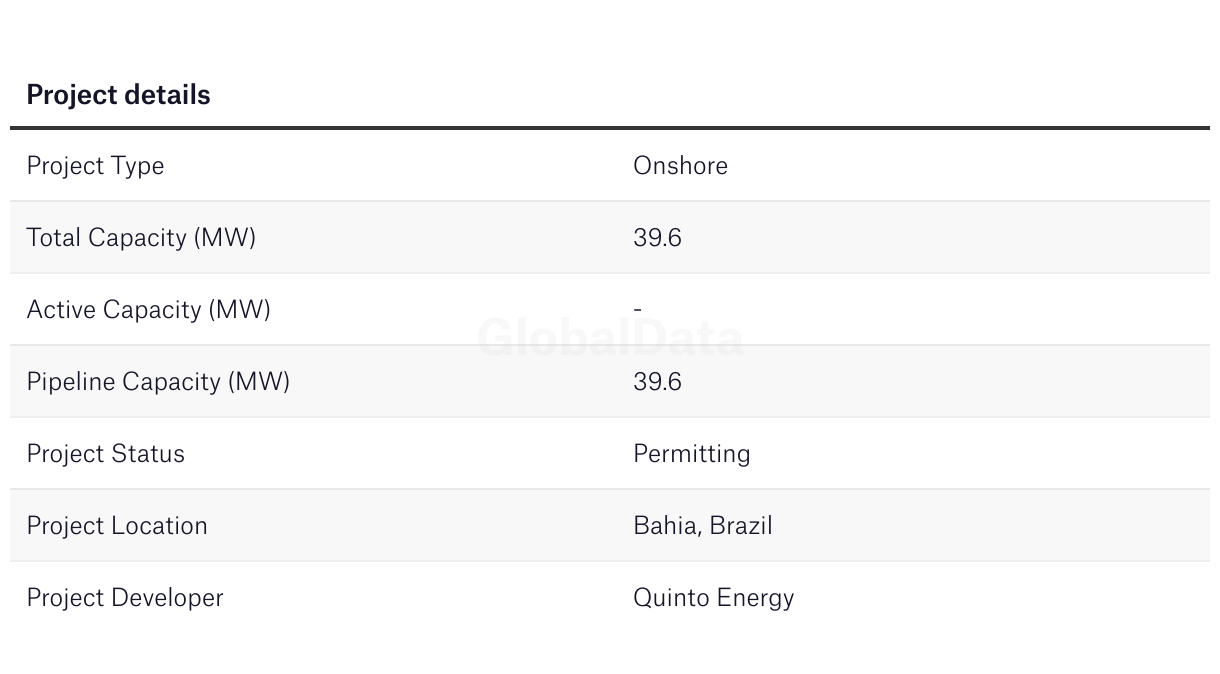1220x674 pixels.
Task: Select the Pipeline Capacity (MW) label
Action: pyautogui.click(x=158, y=382)
